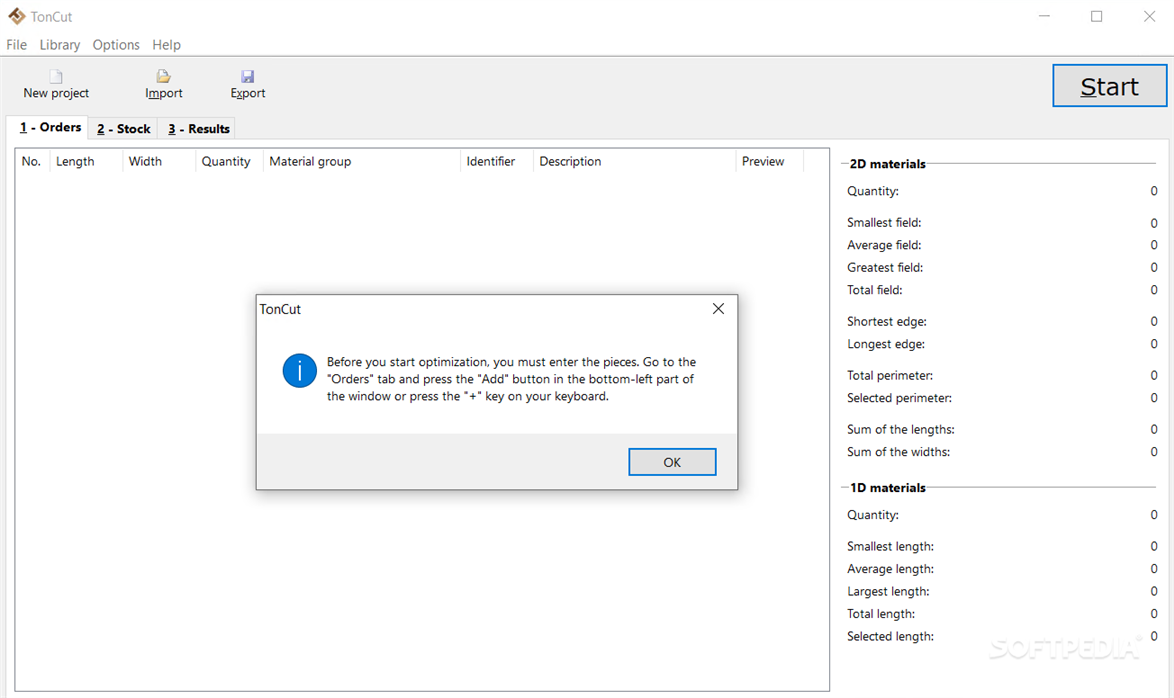
Task: Click the Selected perimeter label
Action: pyautogui.click(x=899, y=398)
